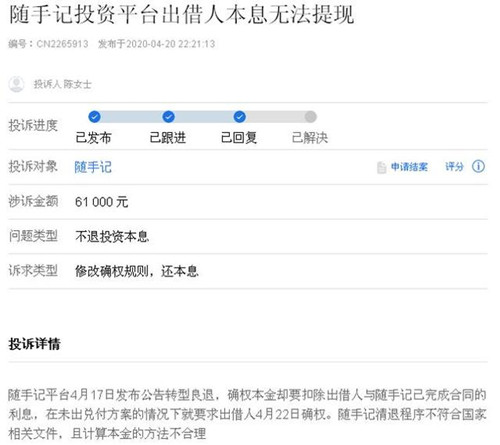Click the 已解决 step label
500x445 pixels.
point(310,137)
